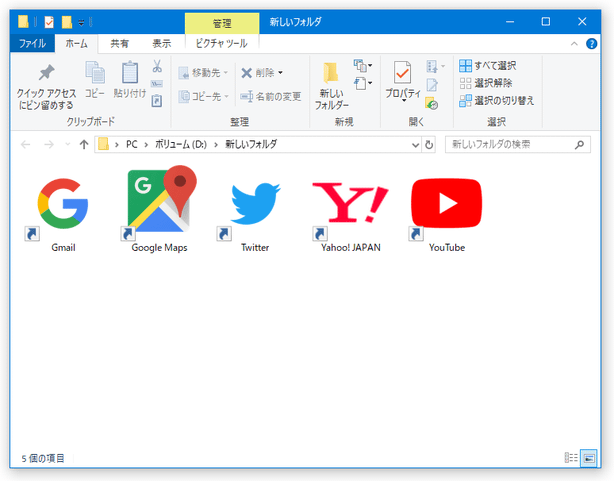Image resolution: width=614 pixels, height=481 pixels.
Task: Select the Yahoo! JAPAN shortcut icon
Action: pyautogui.click(x=350, y=203)
